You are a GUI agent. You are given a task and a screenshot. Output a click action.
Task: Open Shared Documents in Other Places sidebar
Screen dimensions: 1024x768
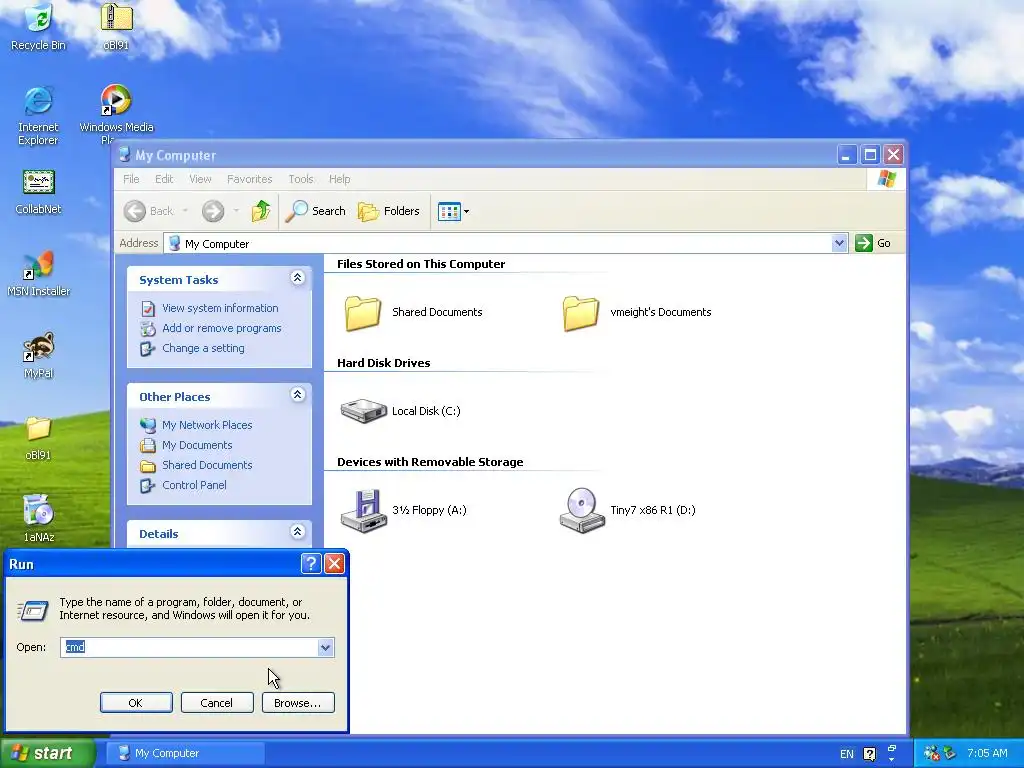tap(207, 465)
